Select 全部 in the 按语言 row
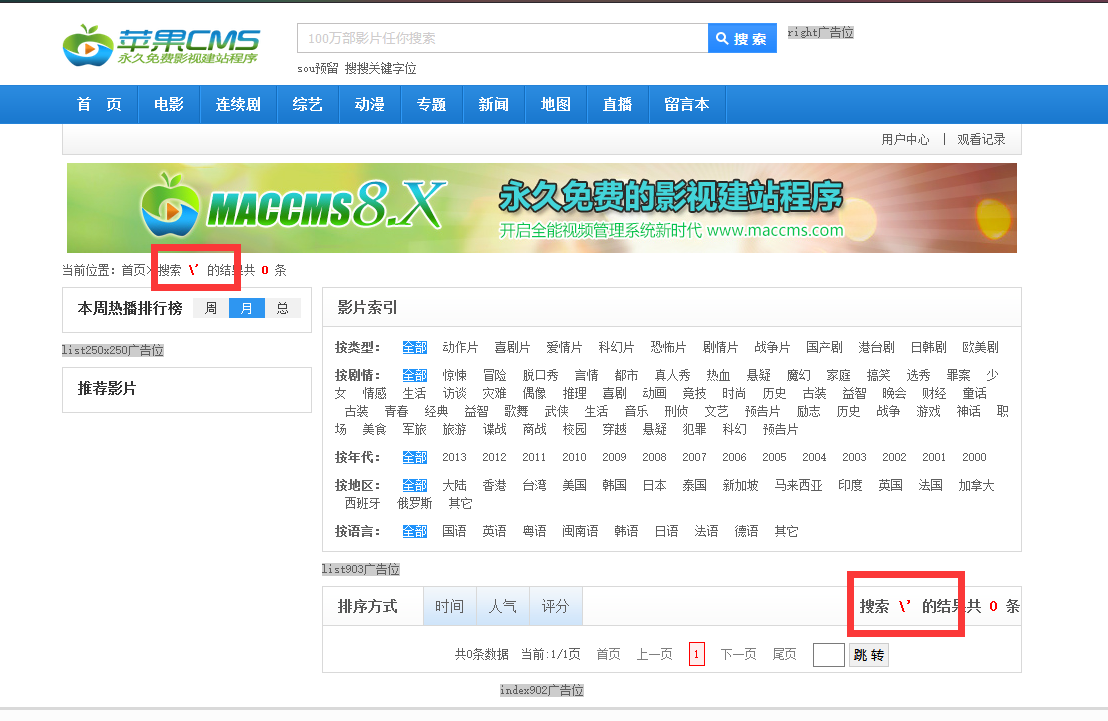This screenshot has height=721, width=1108. 415,532
